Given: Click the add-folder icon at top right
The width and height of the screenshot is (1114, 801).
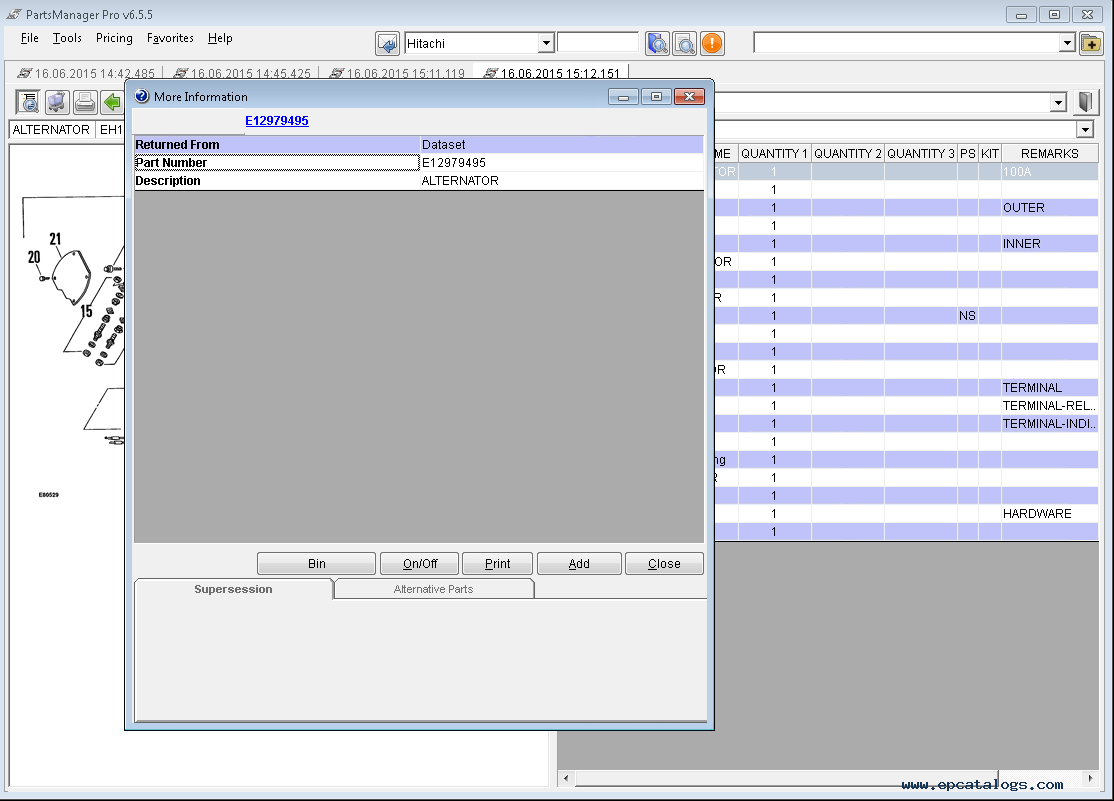Looking at the screenshot, I should pos(1090,43).
